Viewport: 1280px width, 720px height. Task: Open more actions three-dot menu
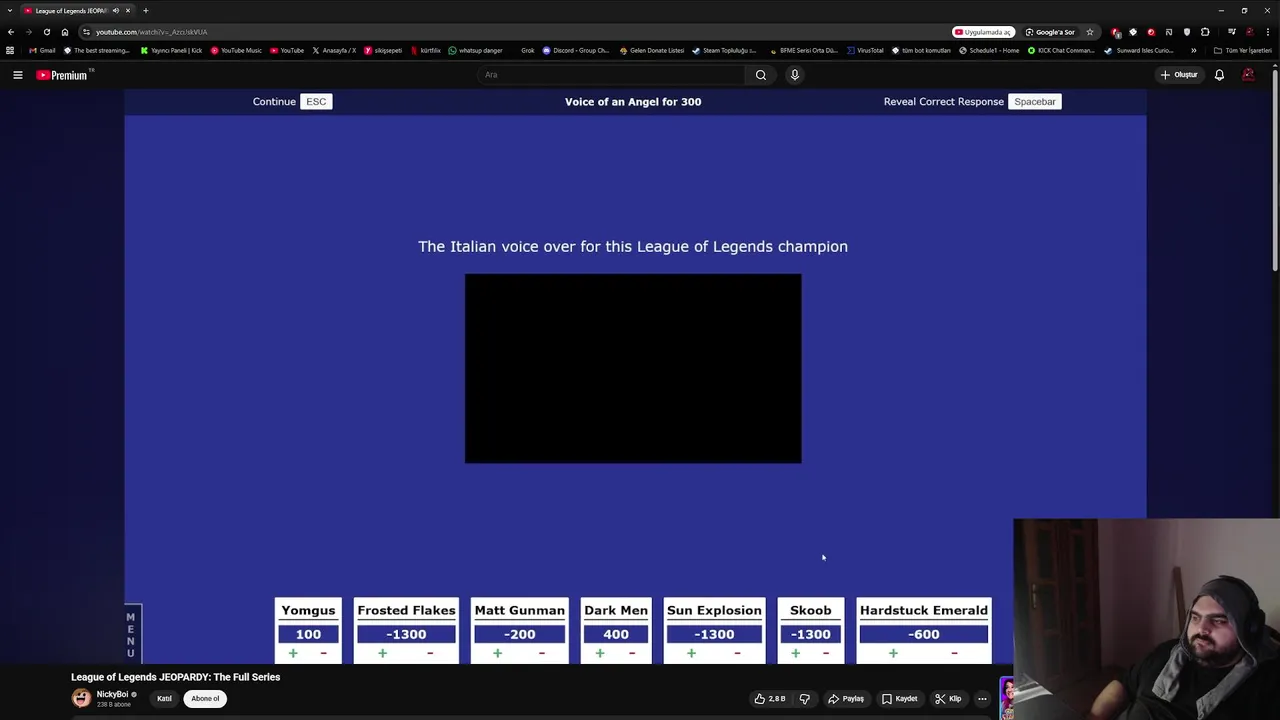coord(982,699)
